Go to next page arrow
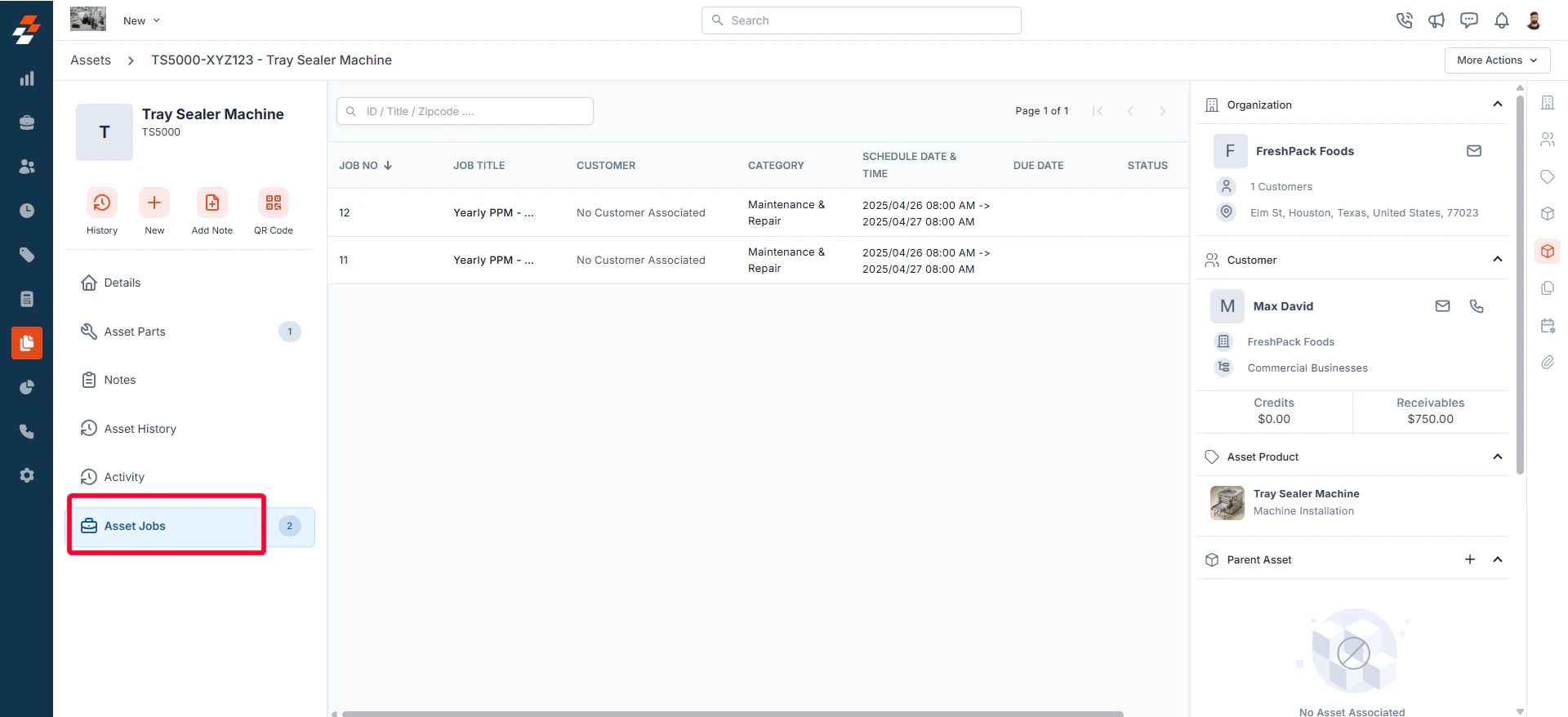Viewport: 1568px width, 717px height. click(1163, 111)
